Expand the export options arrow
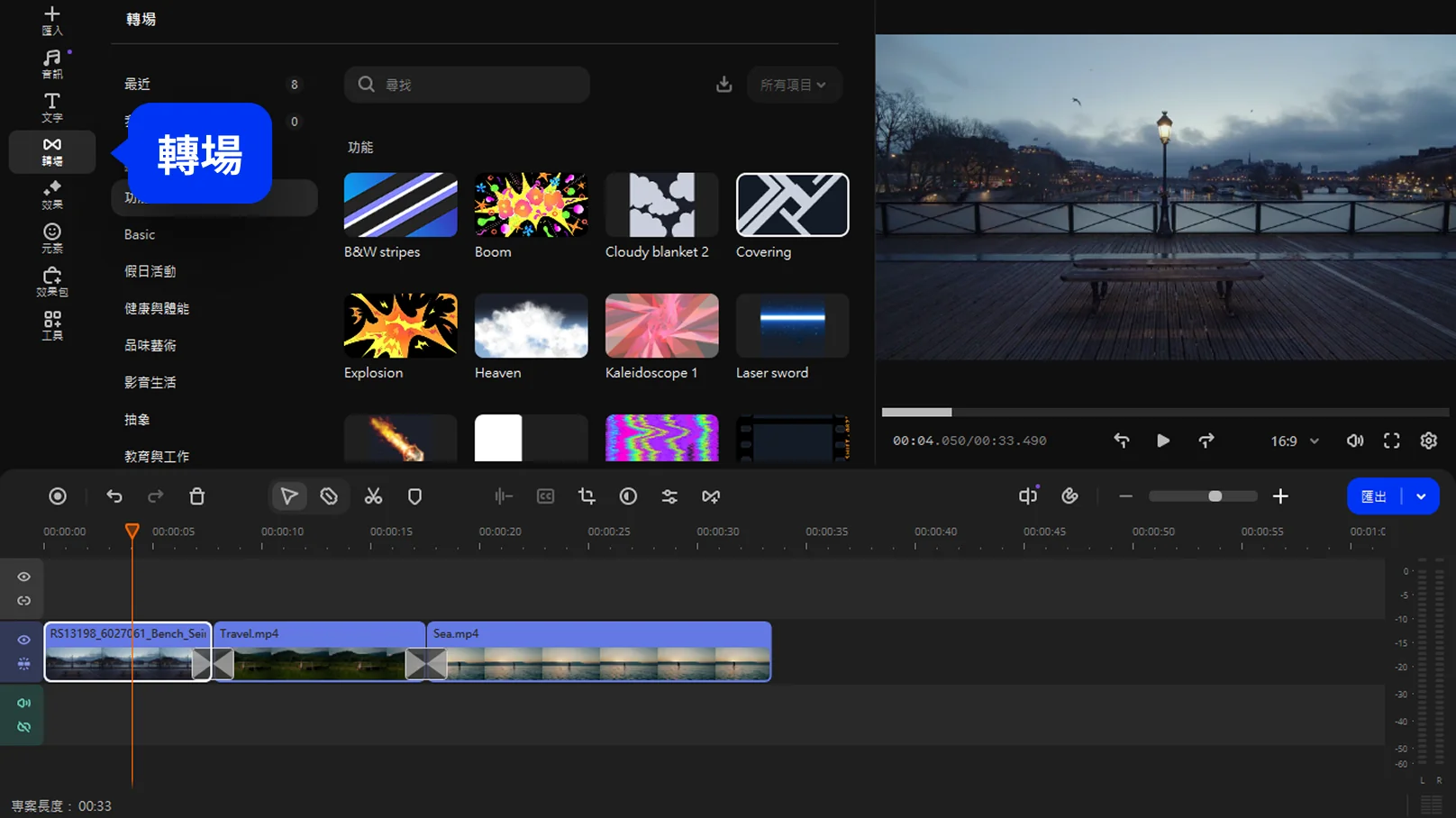This screenshot has height=818, width=1456. point(1421,496)
